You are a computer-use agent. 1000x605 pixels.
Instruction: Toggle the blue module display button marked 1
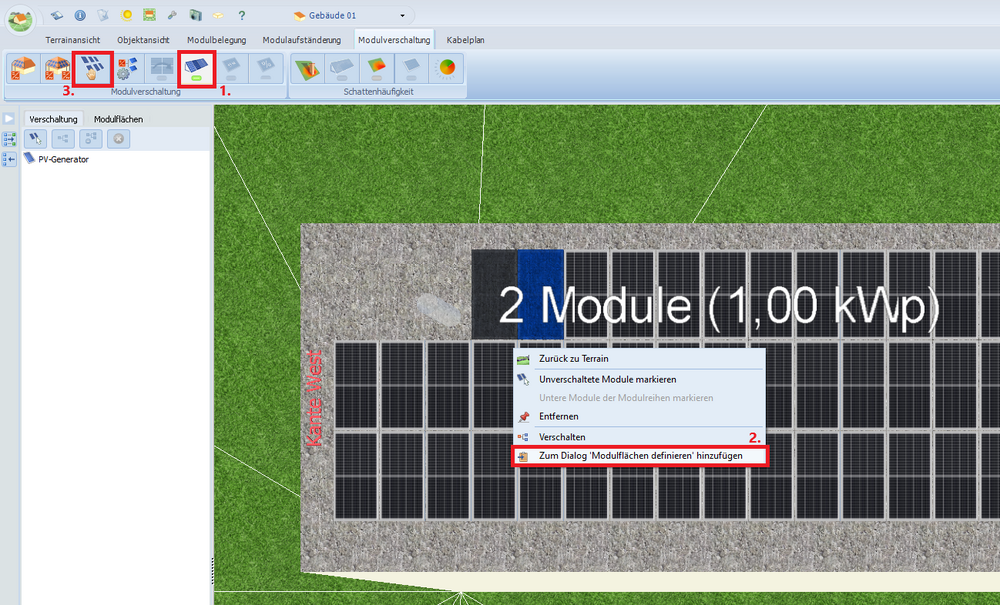[196, 69]
